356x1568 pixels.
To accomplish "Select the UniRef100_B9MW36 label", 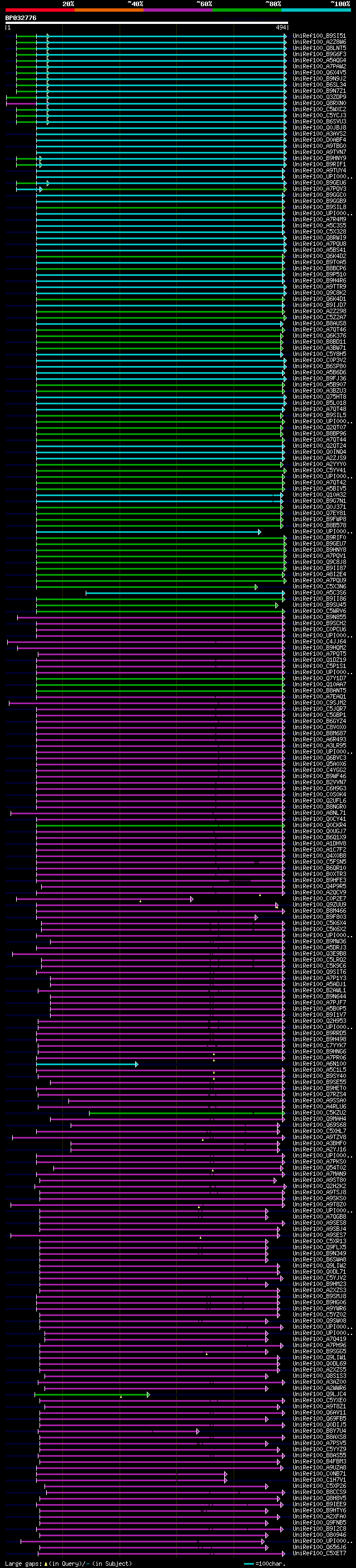I will pos(319,942).
